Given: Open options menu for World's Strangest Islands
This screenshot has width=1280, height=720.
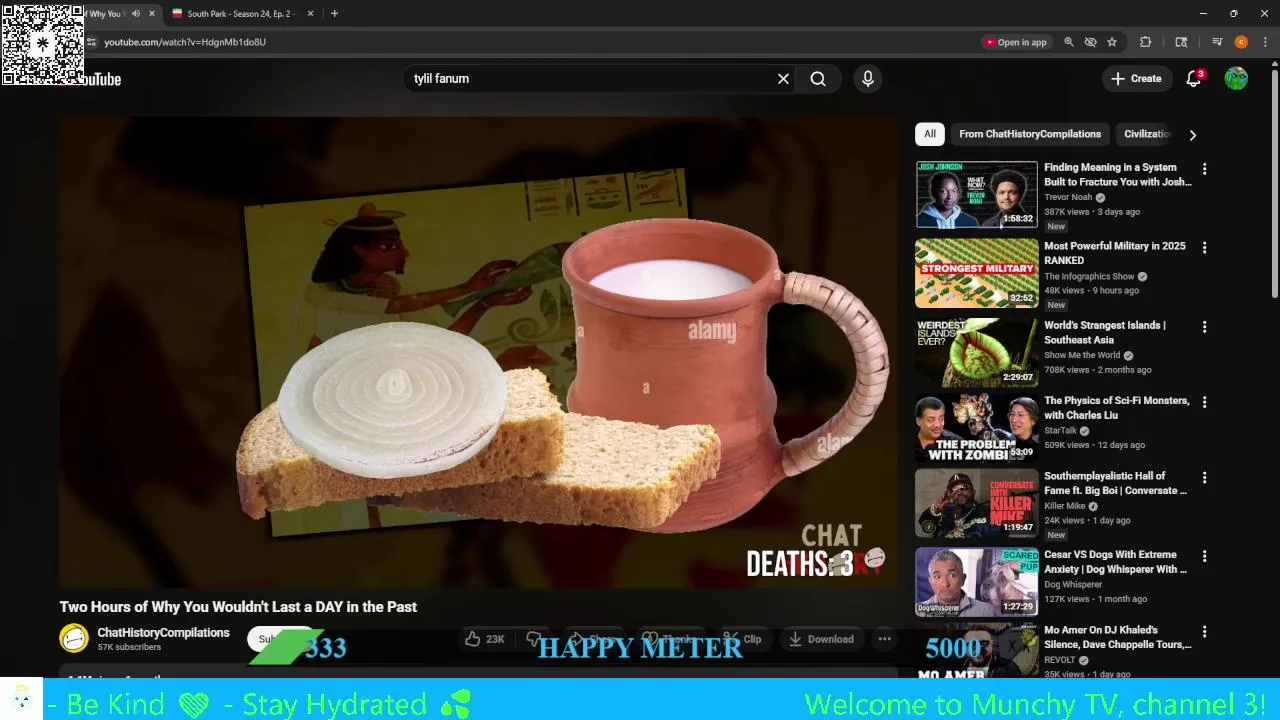Looking at the screenshot, I should [x=1204, y=327].
